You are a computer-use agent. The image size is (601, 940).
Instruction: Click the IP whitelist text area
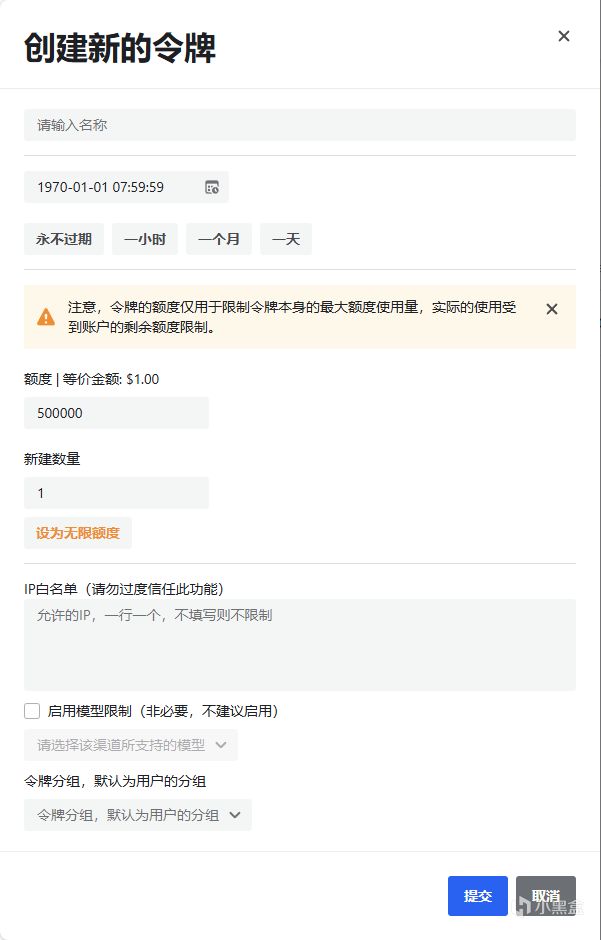click(x=300, y=645)
